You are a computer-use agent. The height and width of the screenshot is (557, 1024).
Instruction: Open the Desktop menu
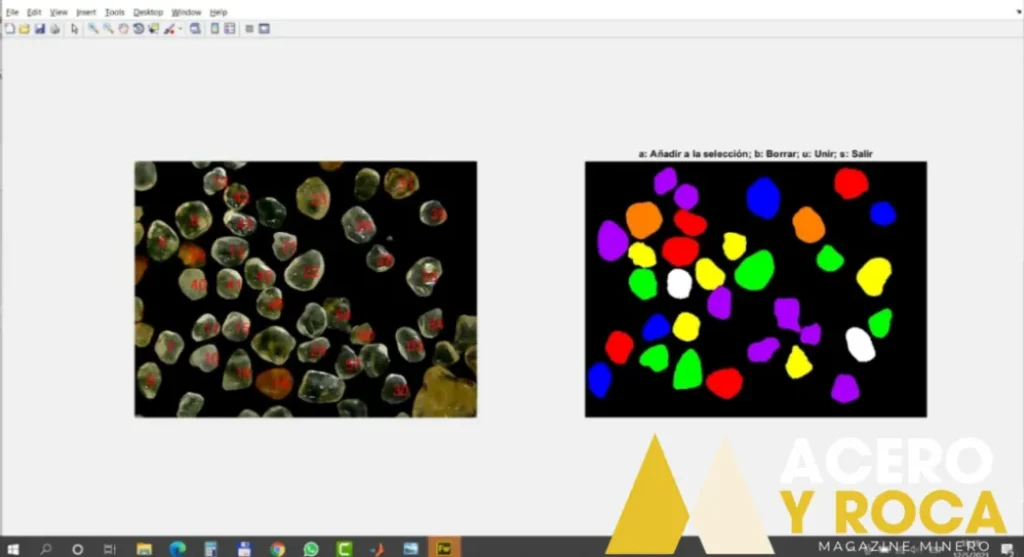[148, 12]
